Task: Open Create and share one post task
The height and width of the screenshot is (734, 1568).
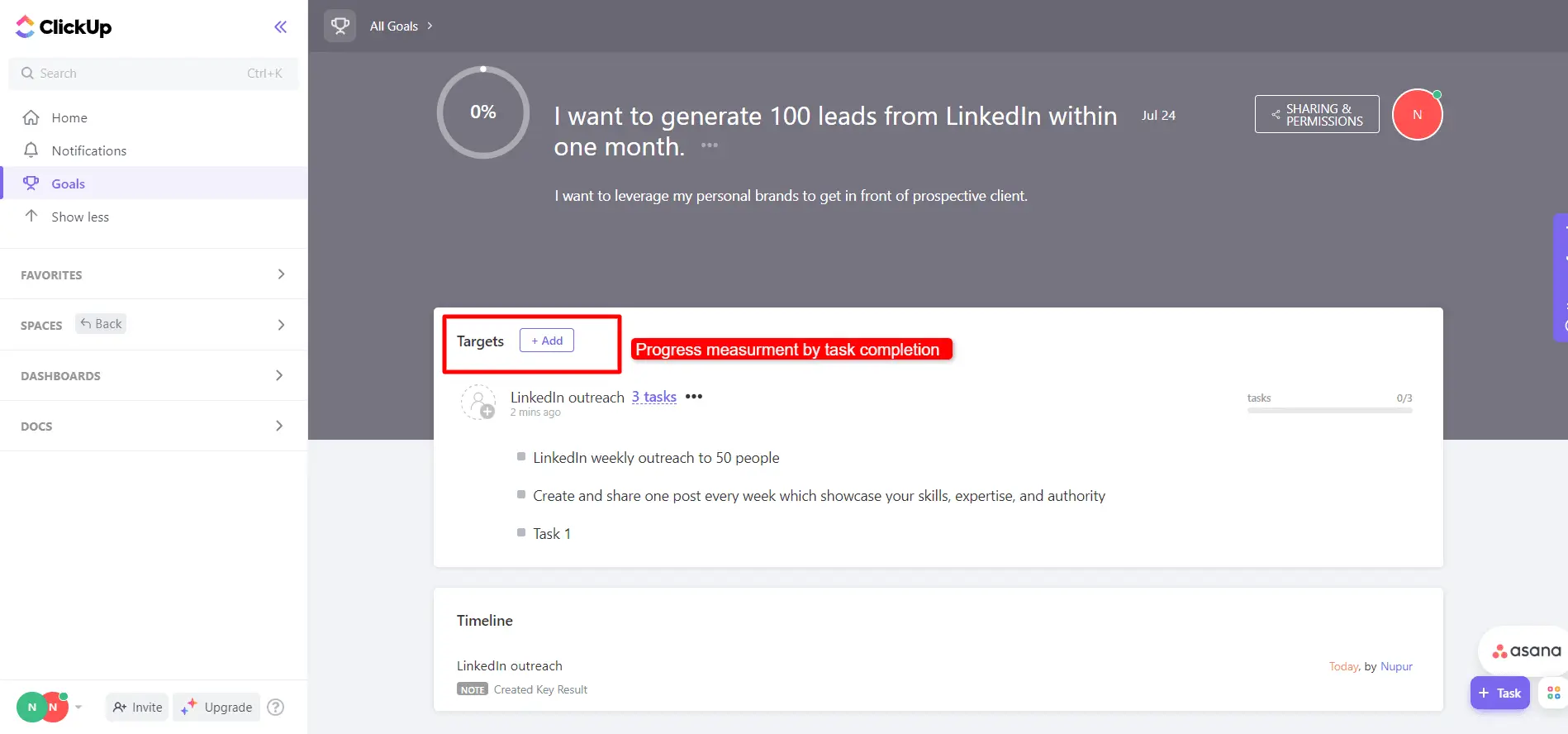Action: [x=819, y=496]
